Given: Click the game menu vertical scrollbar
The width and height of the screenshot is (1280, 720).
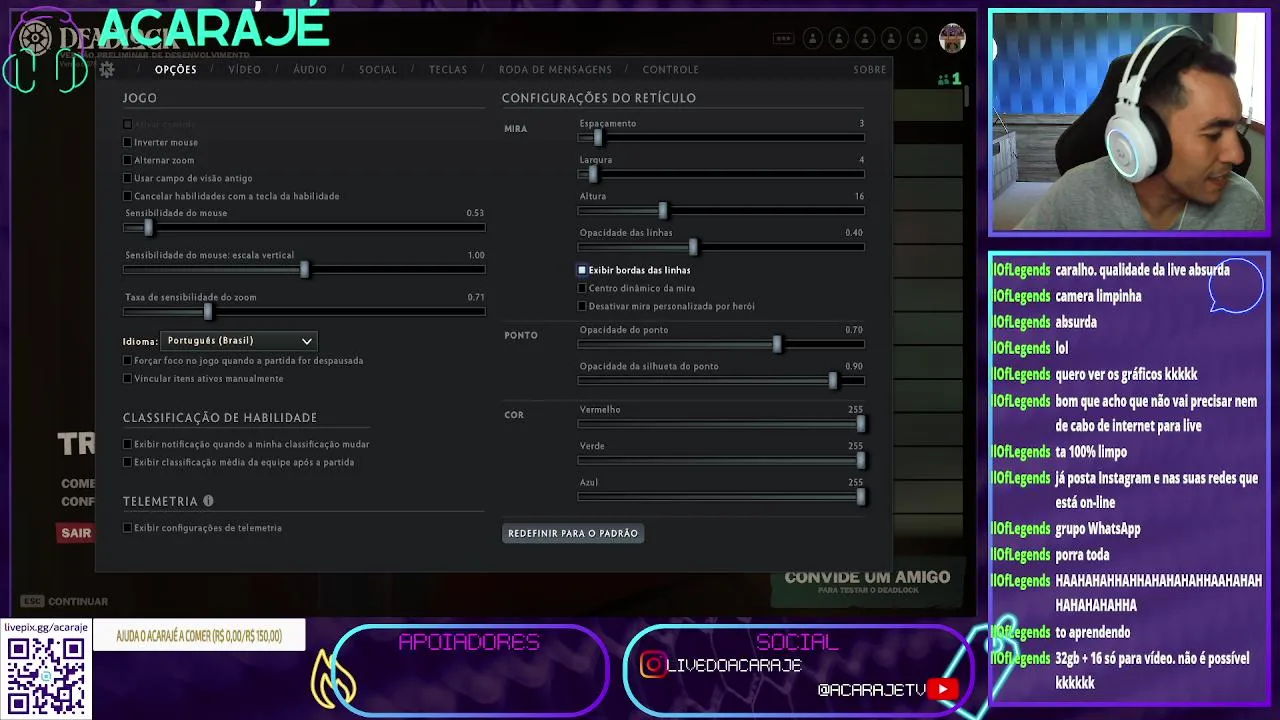Looking at the screenshot, I should click(967, 97).
